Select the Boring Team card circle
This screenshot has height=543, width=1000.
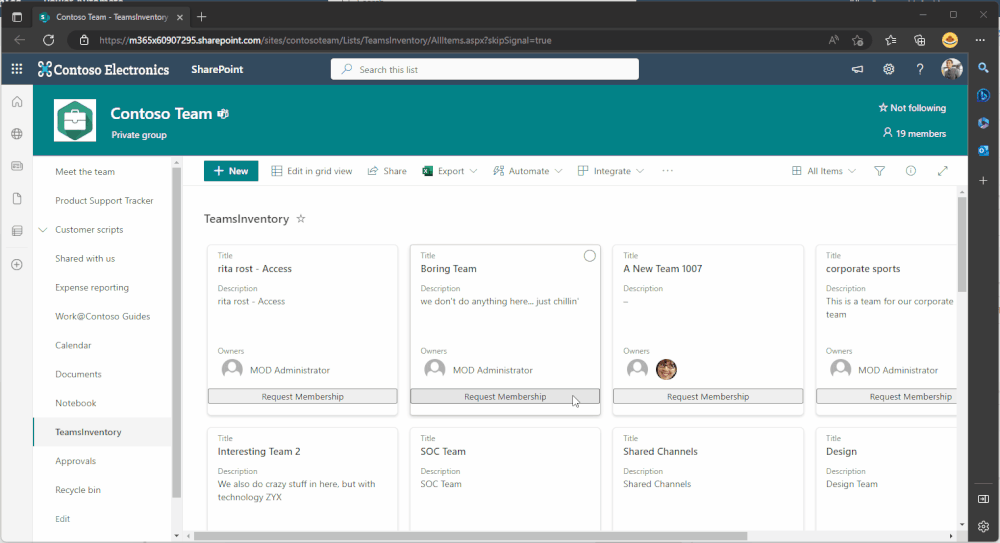590,256
